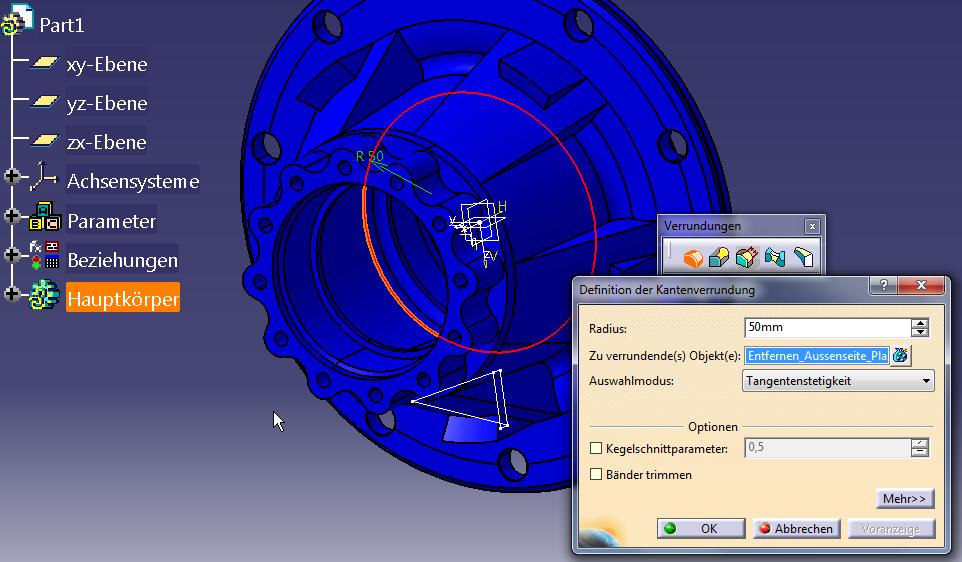Screen dimensions: 962x562
Task: Select the xy-Ebene plane icon
Action: click(44, 63)
